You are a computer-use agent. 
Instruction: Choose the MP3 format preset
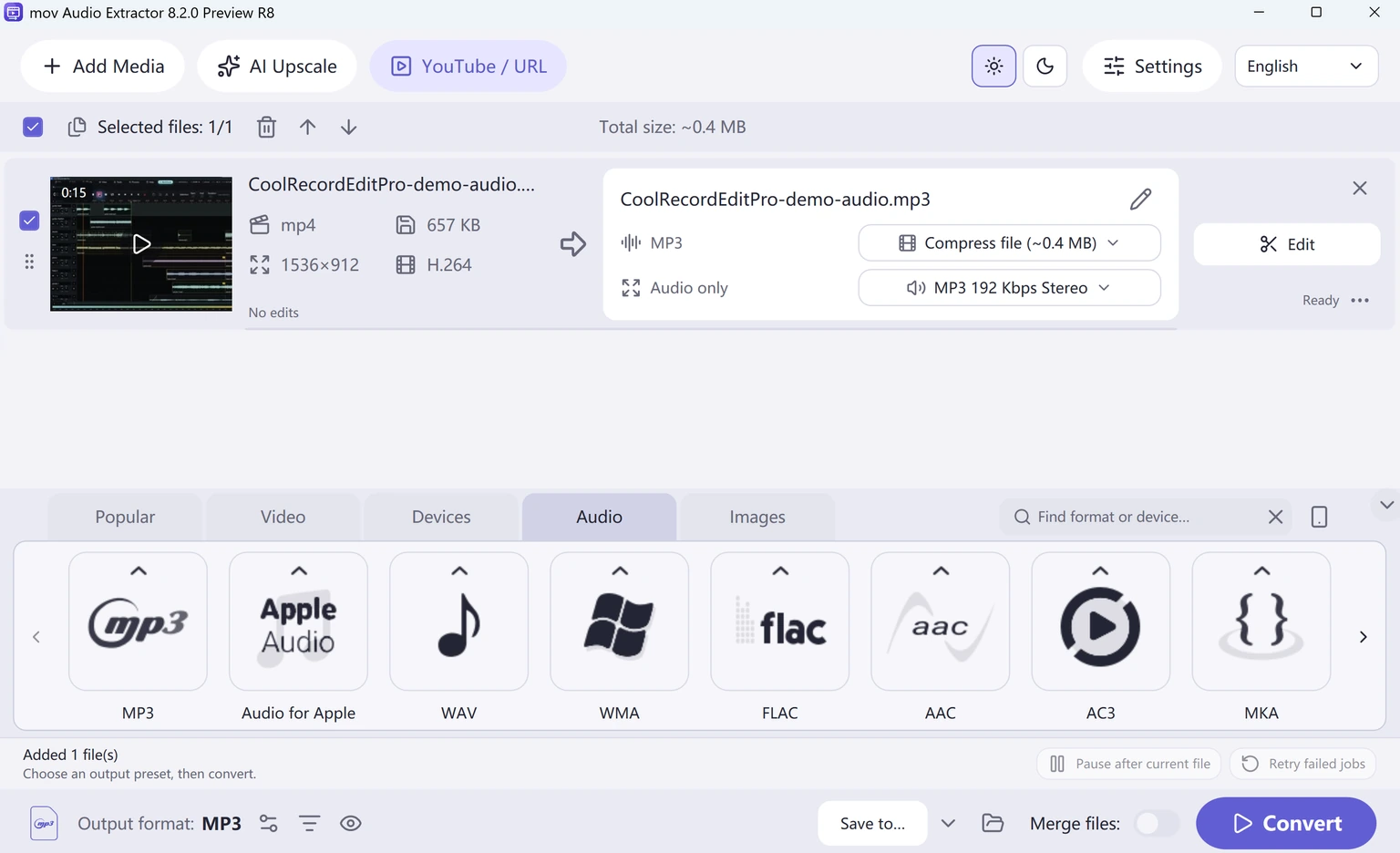[138, 622]
